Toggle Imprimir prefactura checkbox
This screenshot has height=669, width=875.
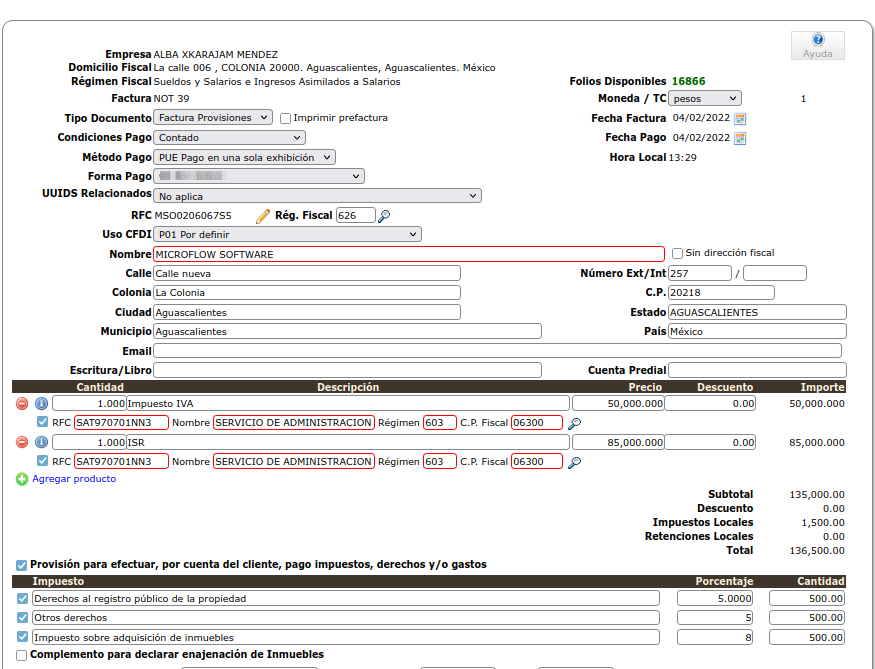285,118
